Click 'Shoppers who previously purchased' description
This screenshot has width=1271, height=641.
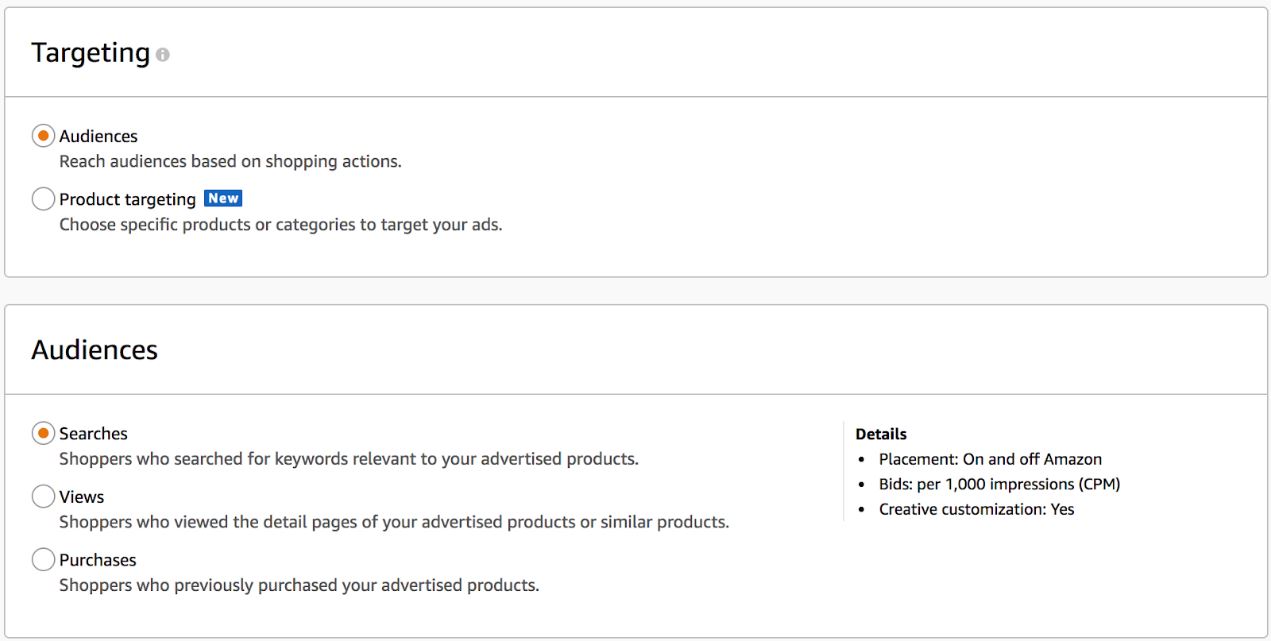299,585
